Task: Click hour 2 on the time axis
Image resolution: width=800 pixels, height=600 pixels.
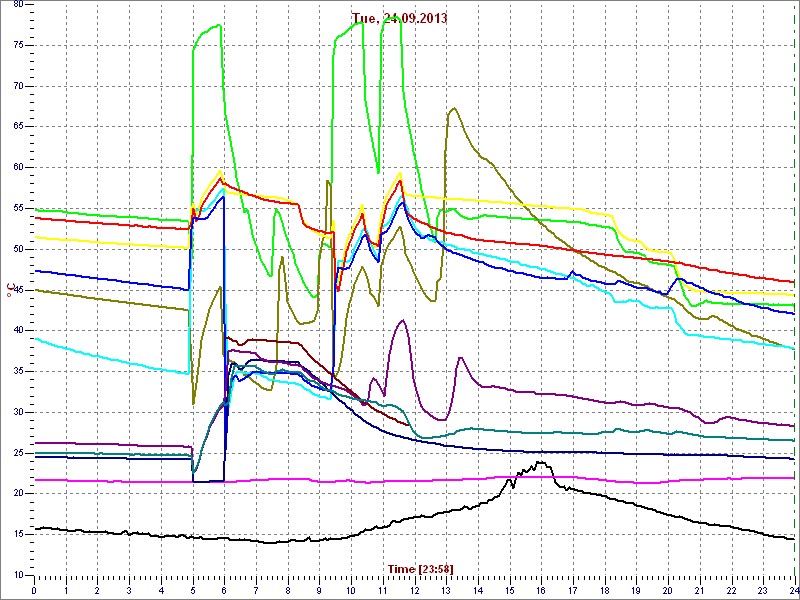Action: click(x=97, y=590)
